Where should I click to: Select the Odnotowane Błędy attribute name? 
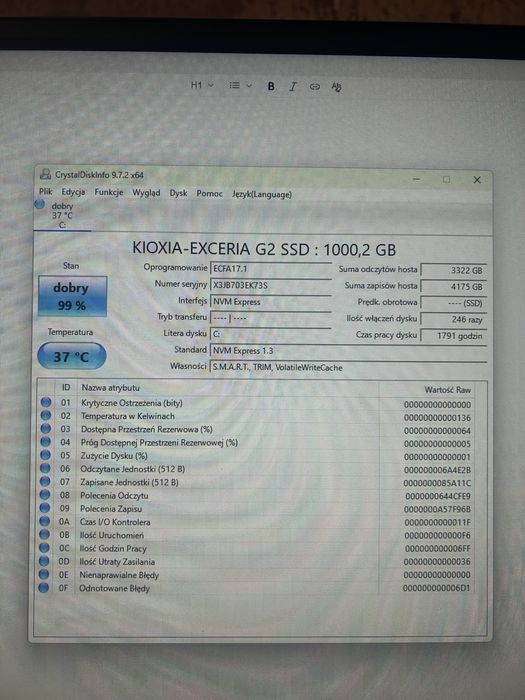click(114, 588)
